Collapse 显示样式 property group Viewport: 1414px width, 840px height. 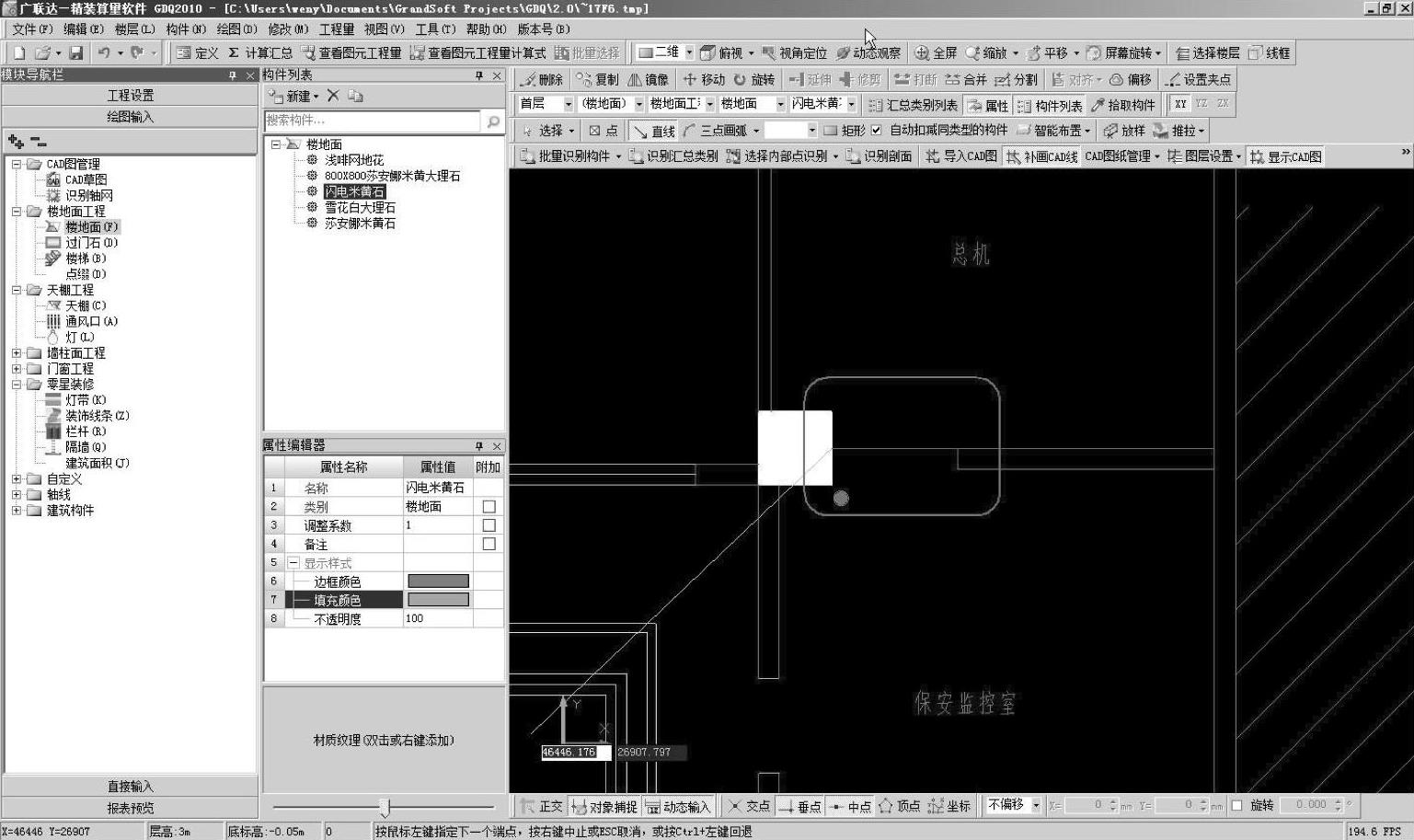(x=293, y=562)
